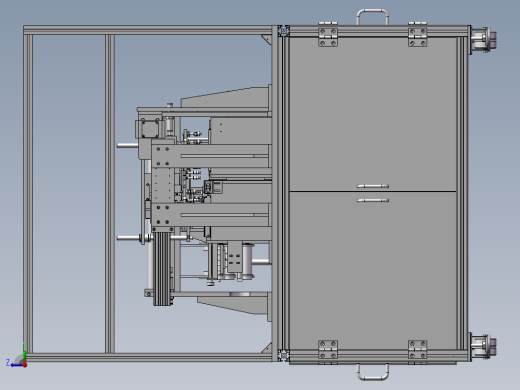Select the black ribbed extrusion column
Image resolution: width=520 pixels, height=390 pixels.
[x=162, y=269]
